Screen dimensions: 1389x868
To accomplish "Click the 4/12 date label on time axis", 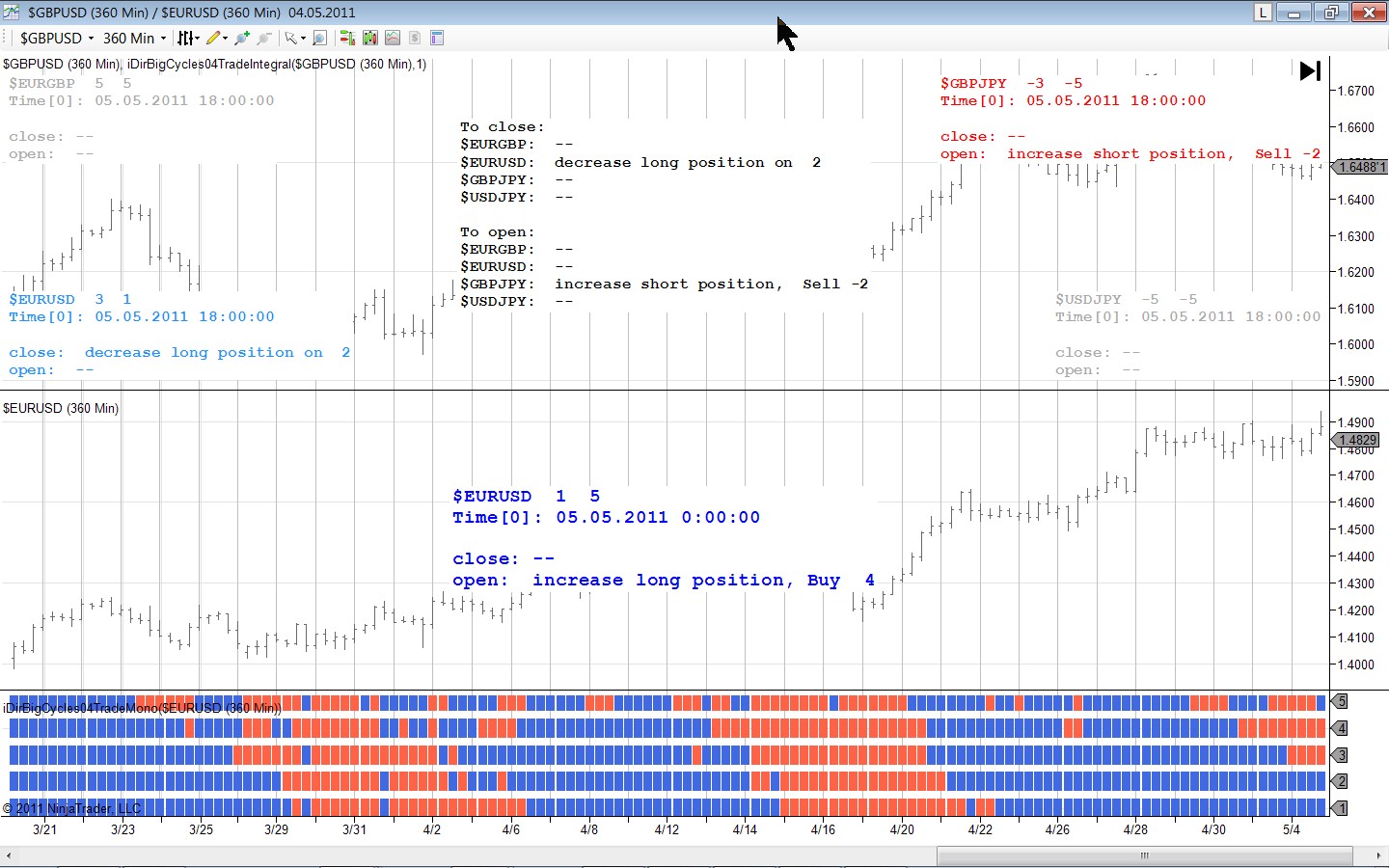I will point(667,829).
